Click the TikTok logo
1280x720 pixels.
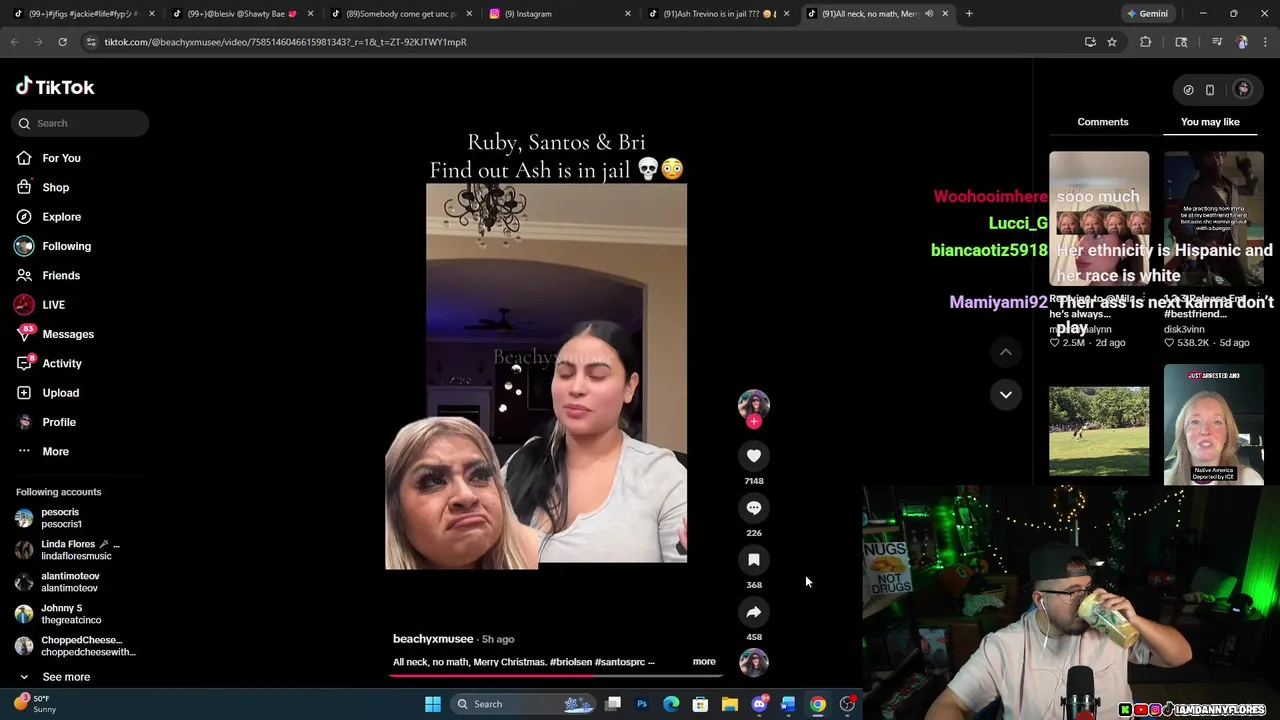[x=55, y=87]
